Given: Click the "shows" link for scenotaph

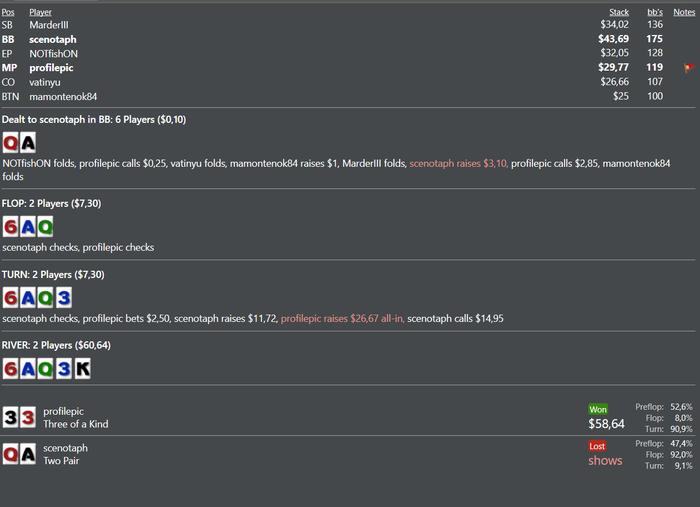Looking at the screenshot, I should pos(605,461).
